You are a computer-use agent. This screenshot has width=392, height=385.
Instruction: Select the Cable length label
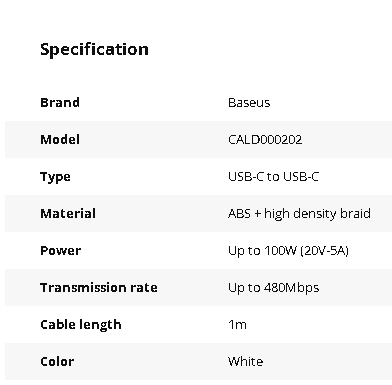pyautogui.click(x=81, y=325)
